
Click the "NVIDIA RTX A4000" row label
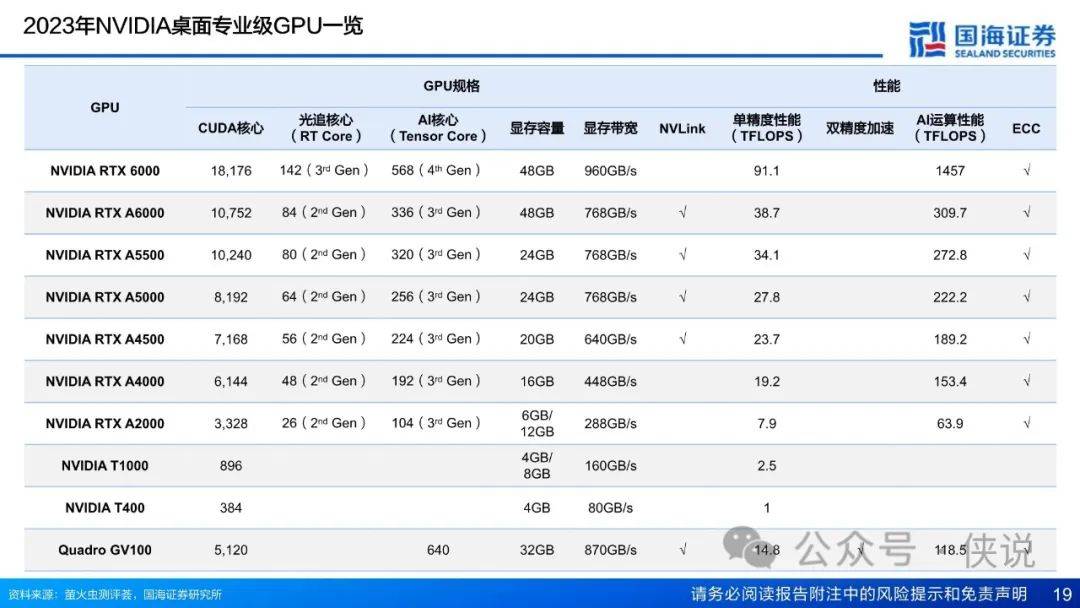[105, 381]
